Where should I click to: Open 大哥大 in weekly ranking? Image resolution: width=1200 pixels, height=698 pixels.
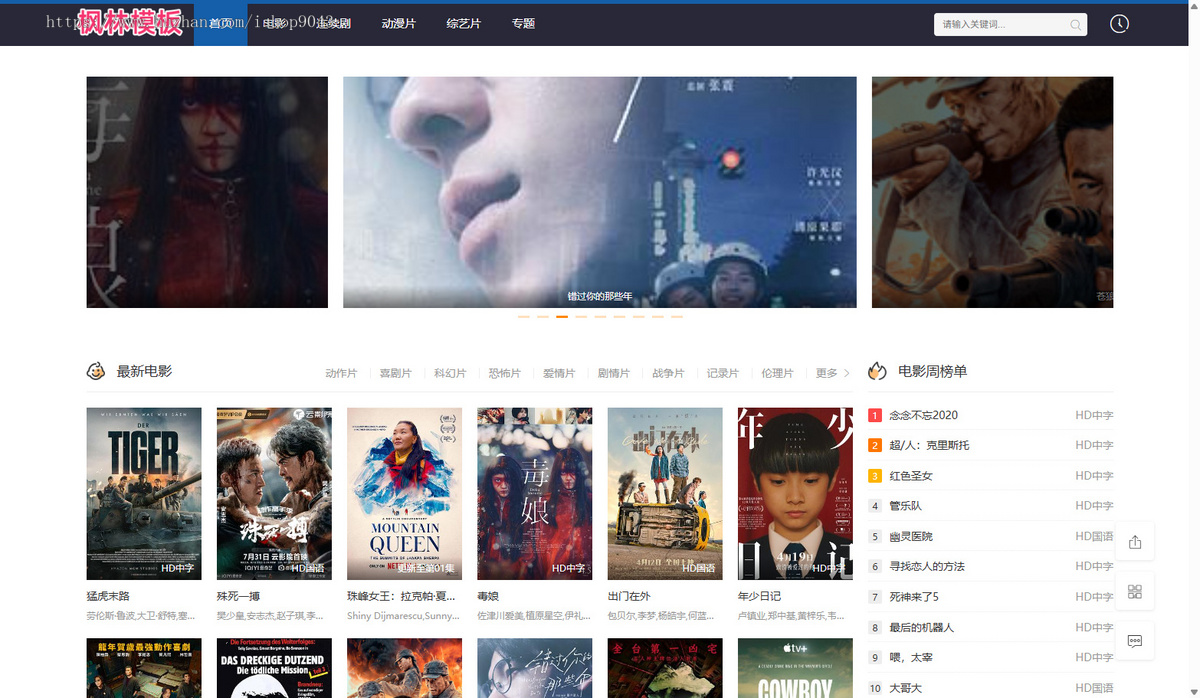(905, 688)
